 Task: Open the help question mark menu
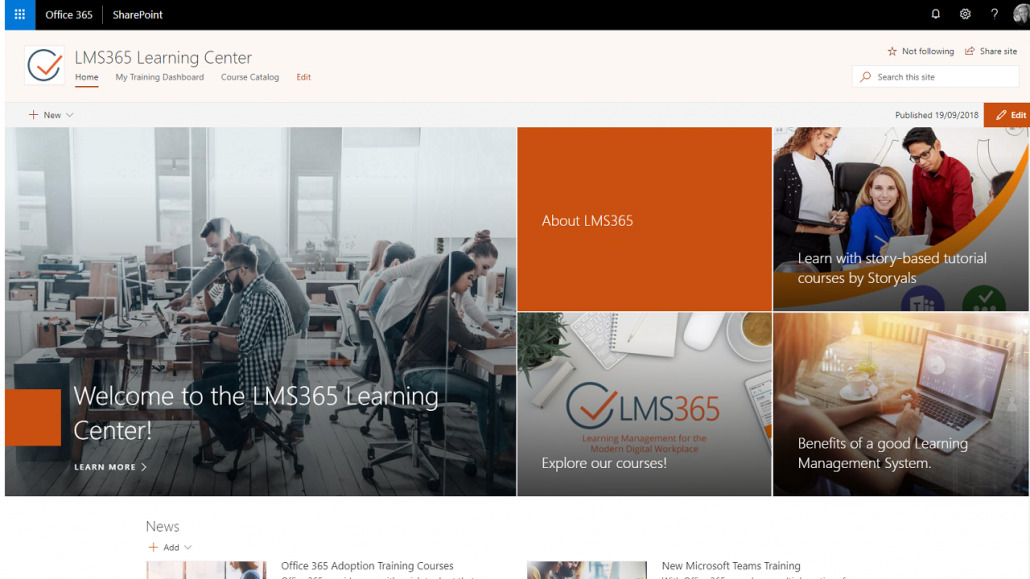pyautogui.click(x=993, y=13)
